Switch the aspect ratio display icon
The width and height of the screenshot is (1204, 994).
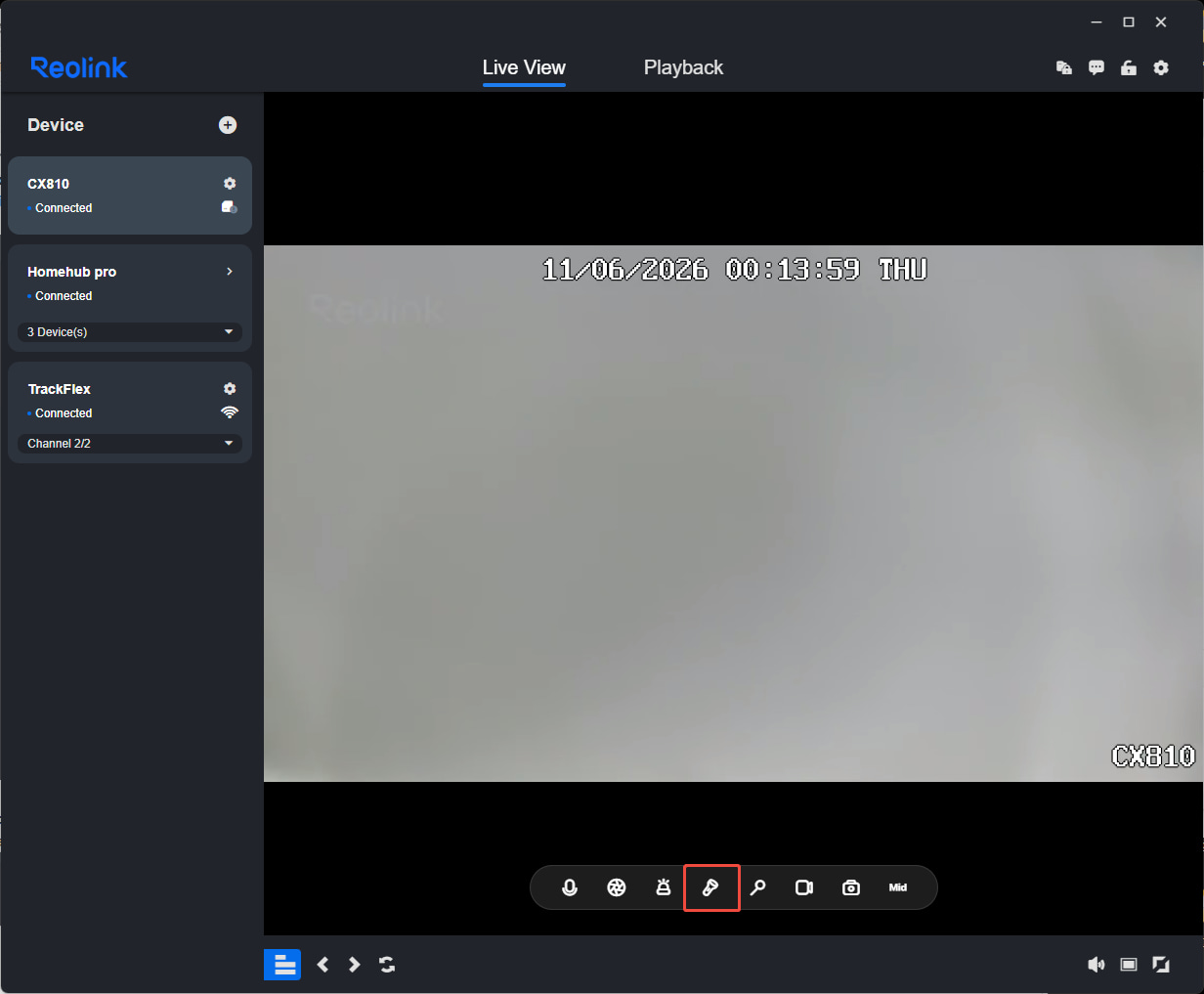pos(1129,965)
